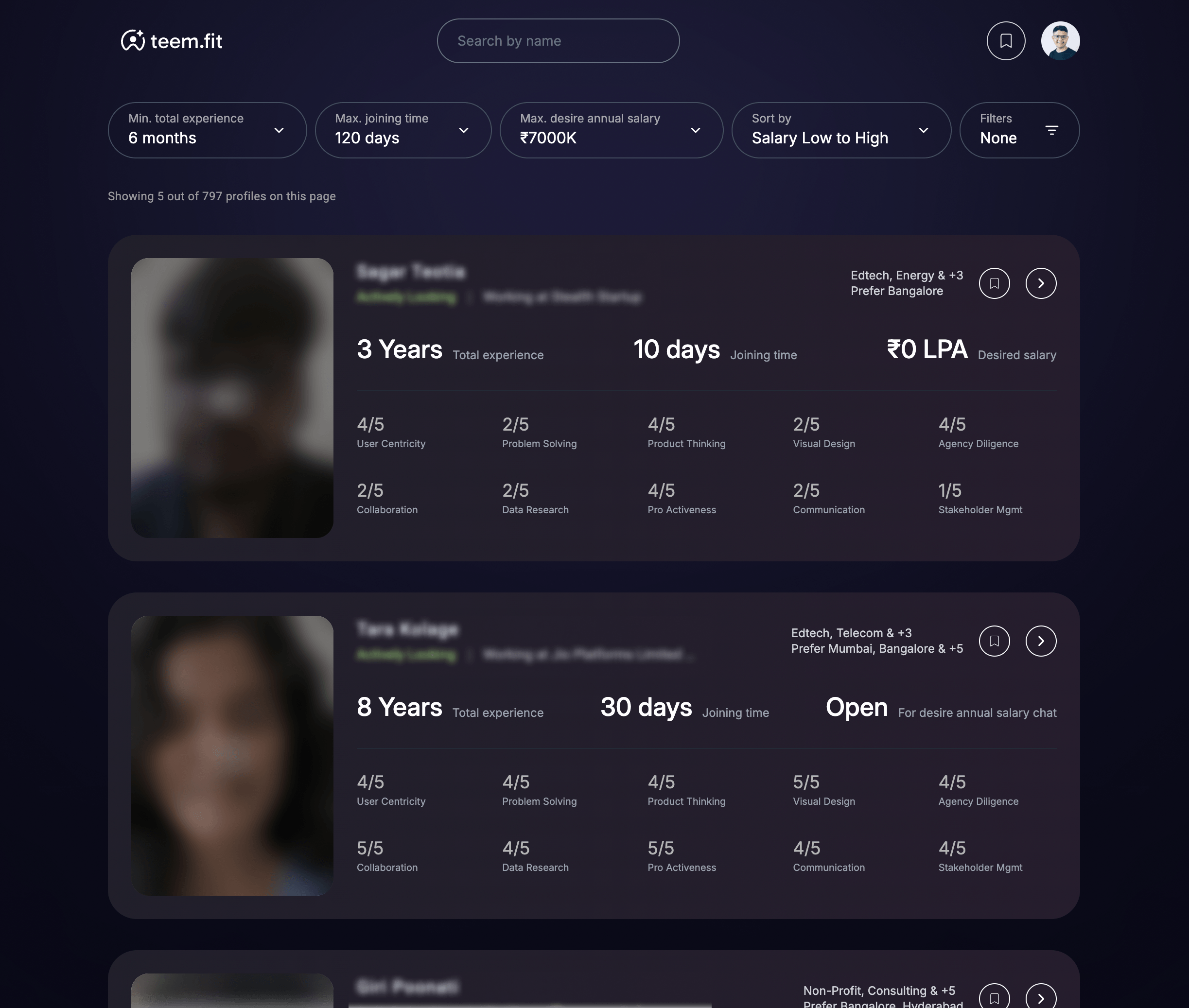The height and width of the screenshot is (1008, 1189).
Task: Click the Edtech, Energy & +3 text
Action: click(x=907, y=275)
